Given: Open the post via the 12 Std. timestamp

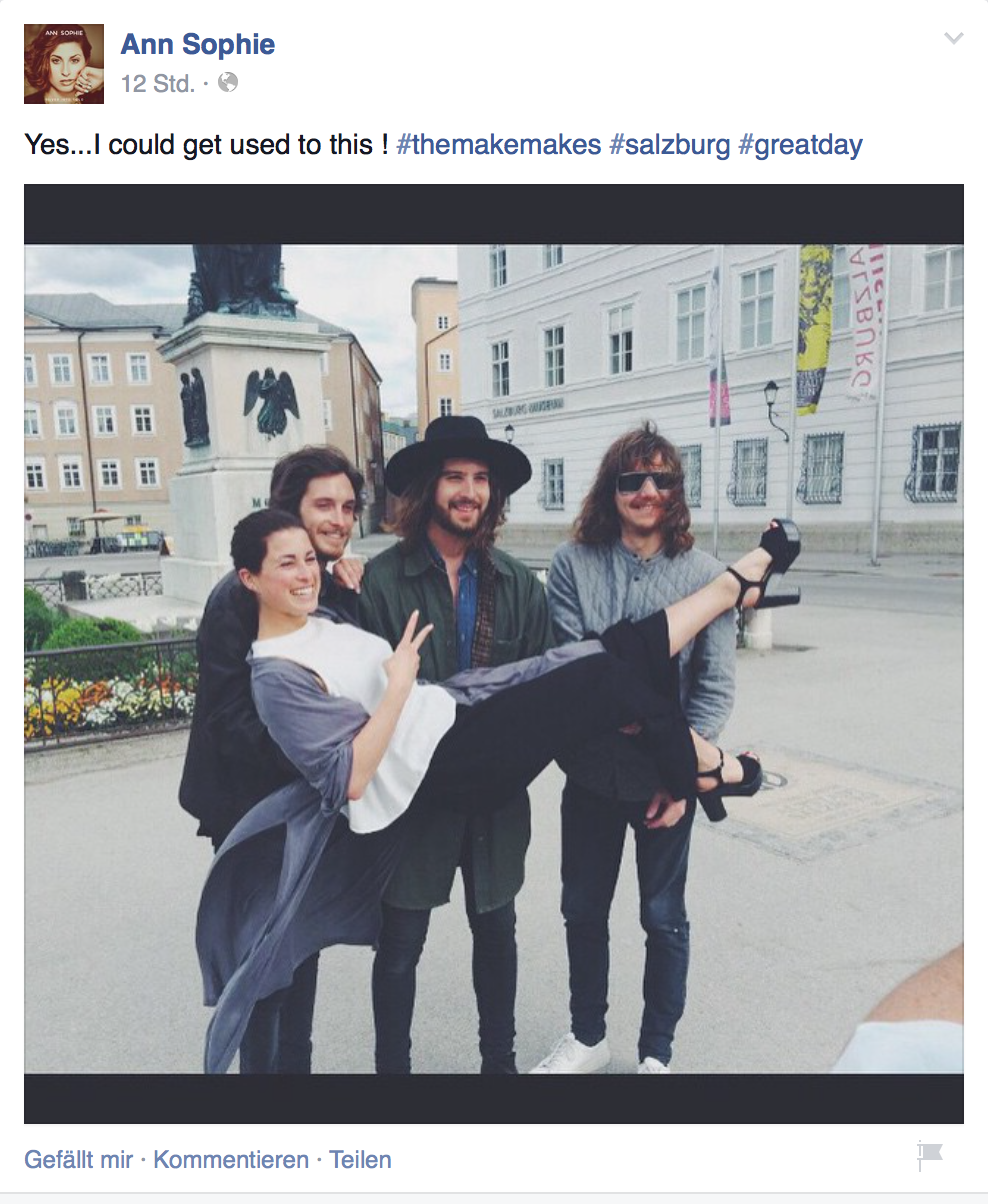Looking at the screenshot, I should (158, 84).
